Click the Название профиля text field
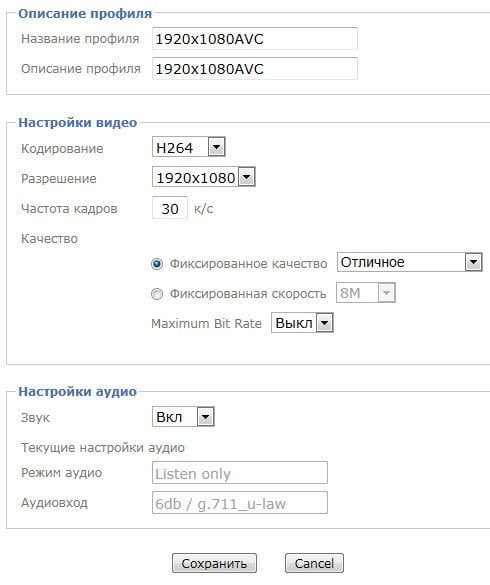The width and height of the screenshot is (490, 585). click(255, 38)
